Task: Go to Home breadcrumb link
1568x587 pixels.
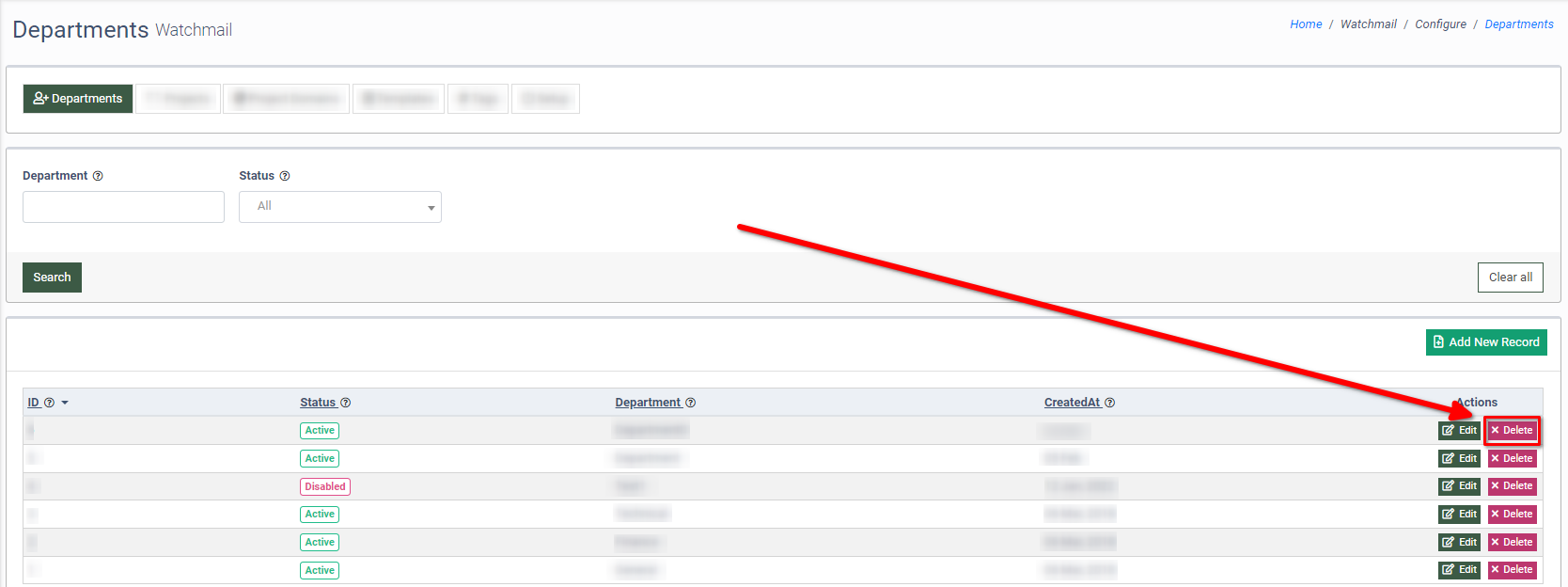Action: click(x=1306, y=24)
